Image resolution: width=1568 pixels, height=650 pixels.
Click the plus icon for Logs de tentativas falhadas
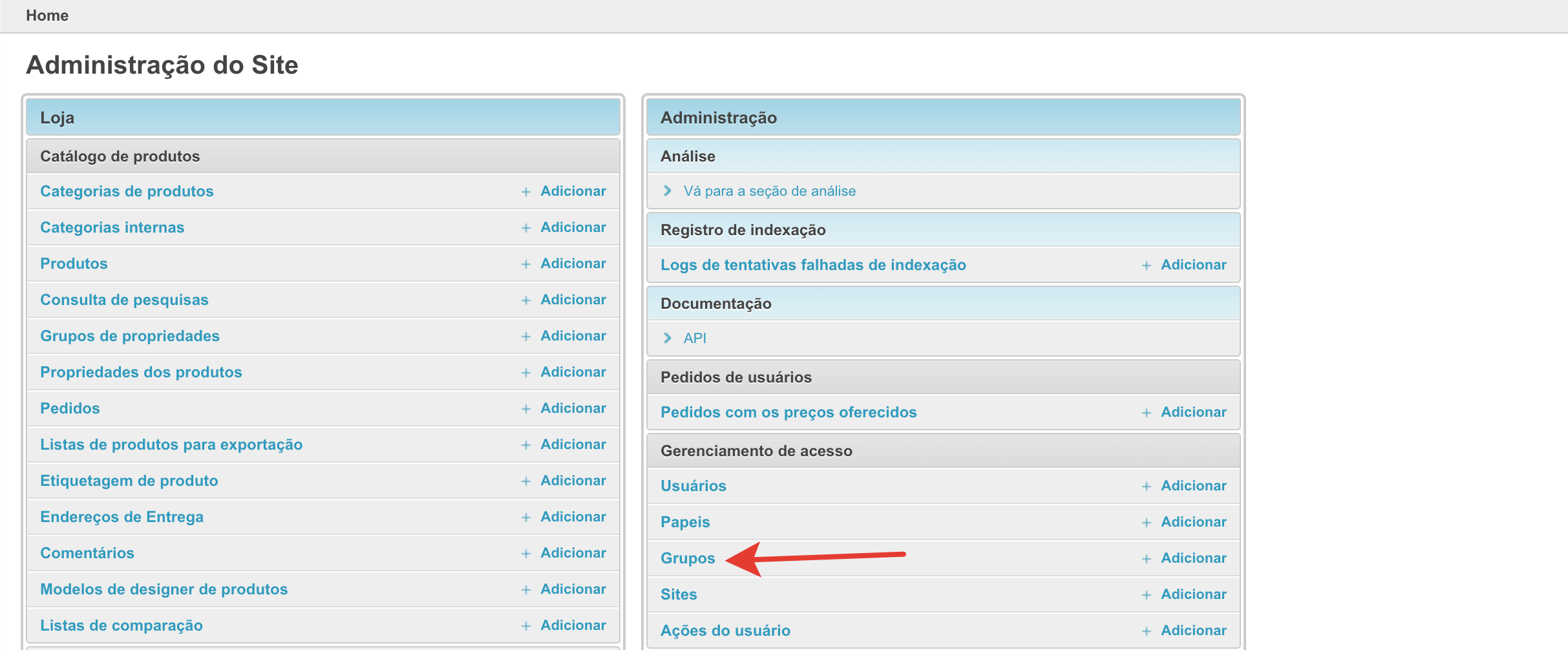click(1147, 266)
